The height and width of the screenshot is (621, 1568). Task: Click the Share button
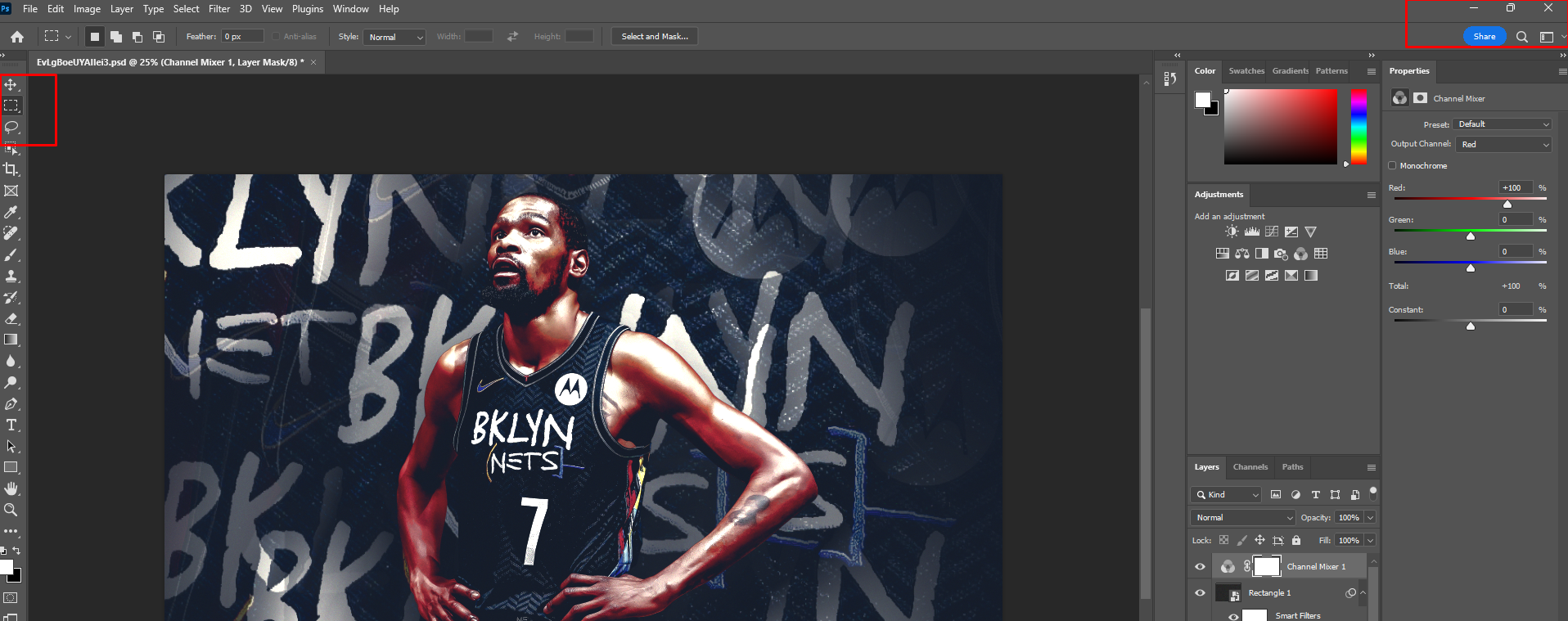(x=1484, y=37)
